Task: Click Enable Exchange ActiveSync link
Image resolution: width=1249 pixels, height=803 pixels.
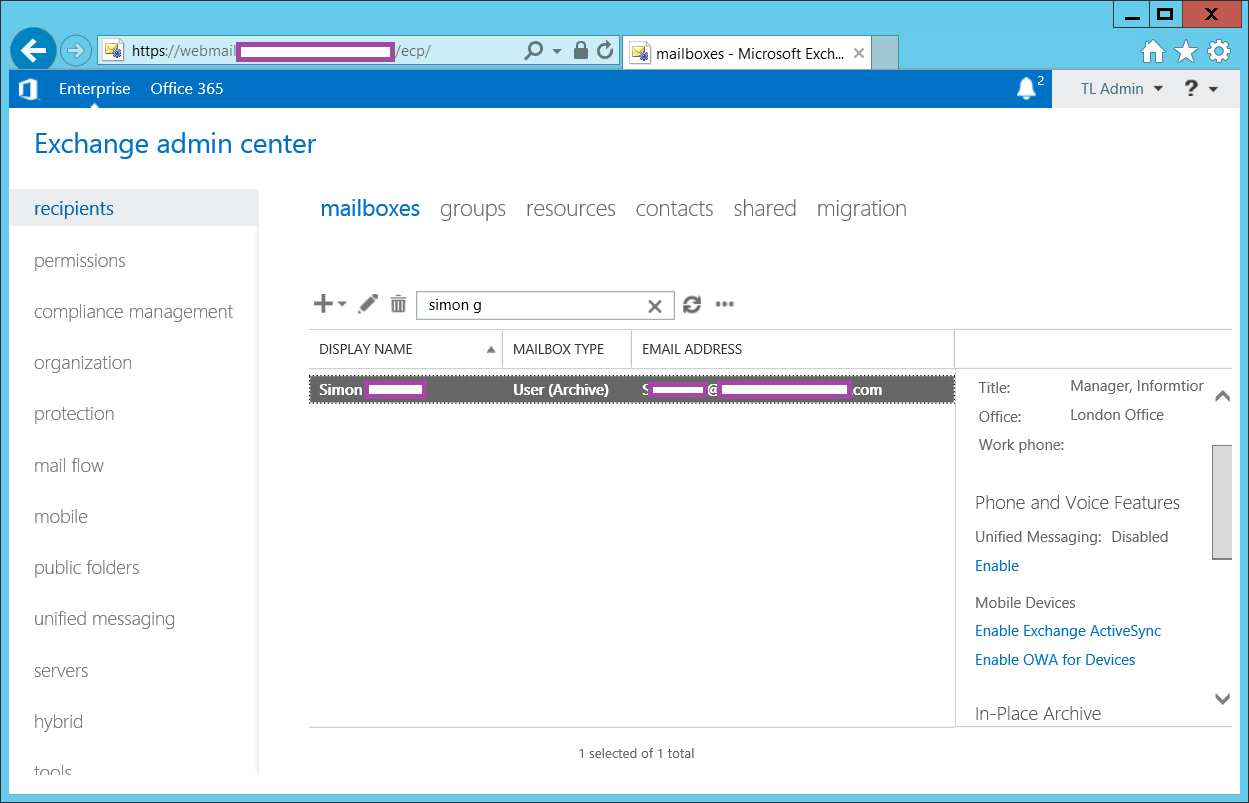Action: [x=1067, y=631]
